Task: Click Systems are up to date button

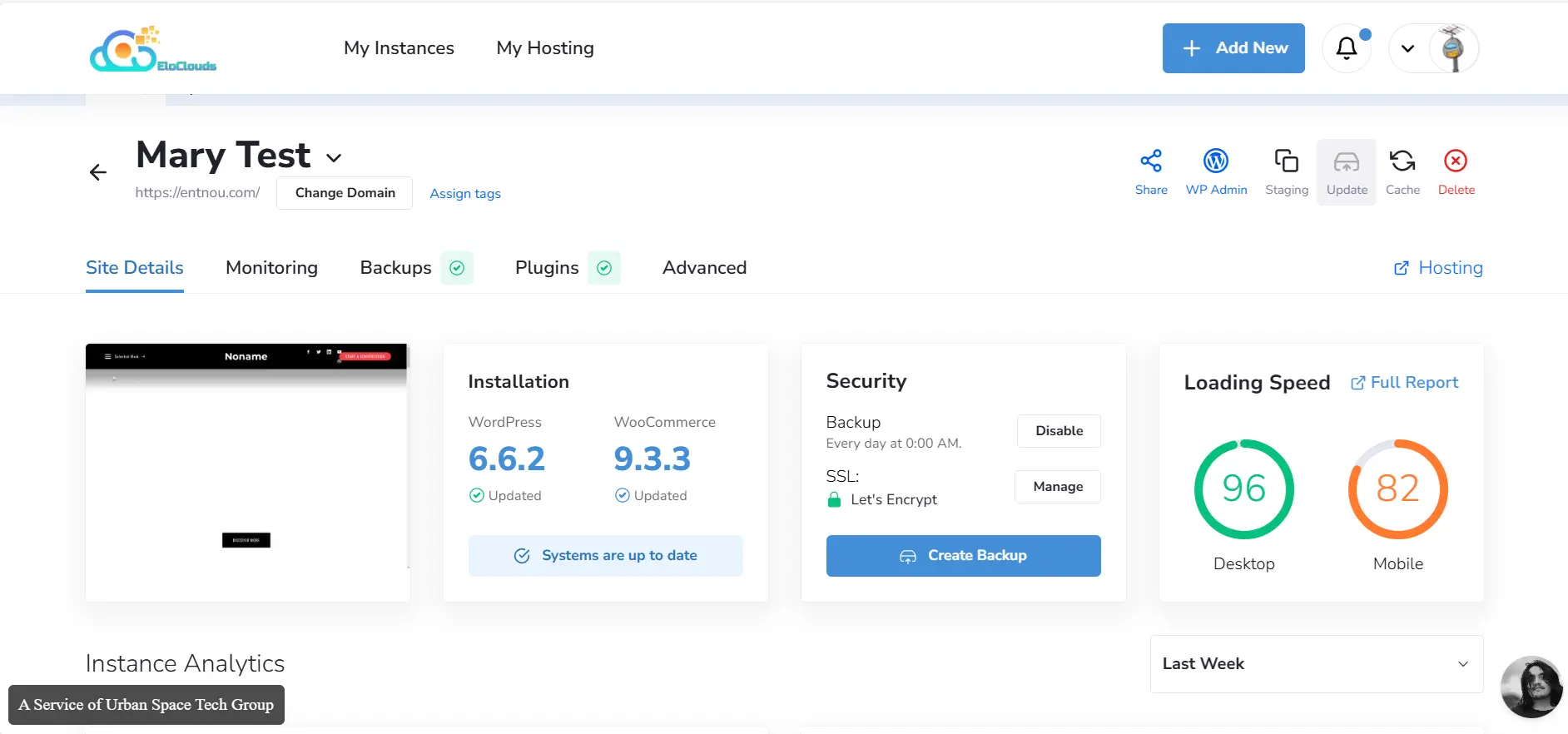Action: (x=605, y=556)
